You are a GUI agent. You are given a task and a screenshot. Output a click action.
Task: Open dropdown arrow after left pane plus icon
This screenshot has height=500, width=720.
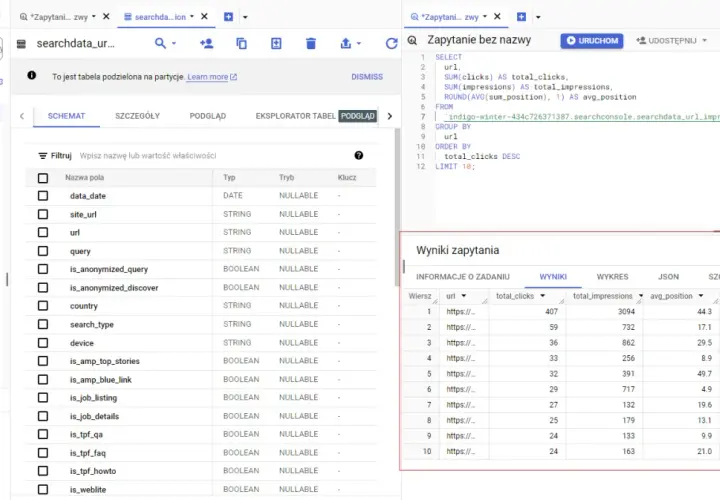tap(245, 17)
